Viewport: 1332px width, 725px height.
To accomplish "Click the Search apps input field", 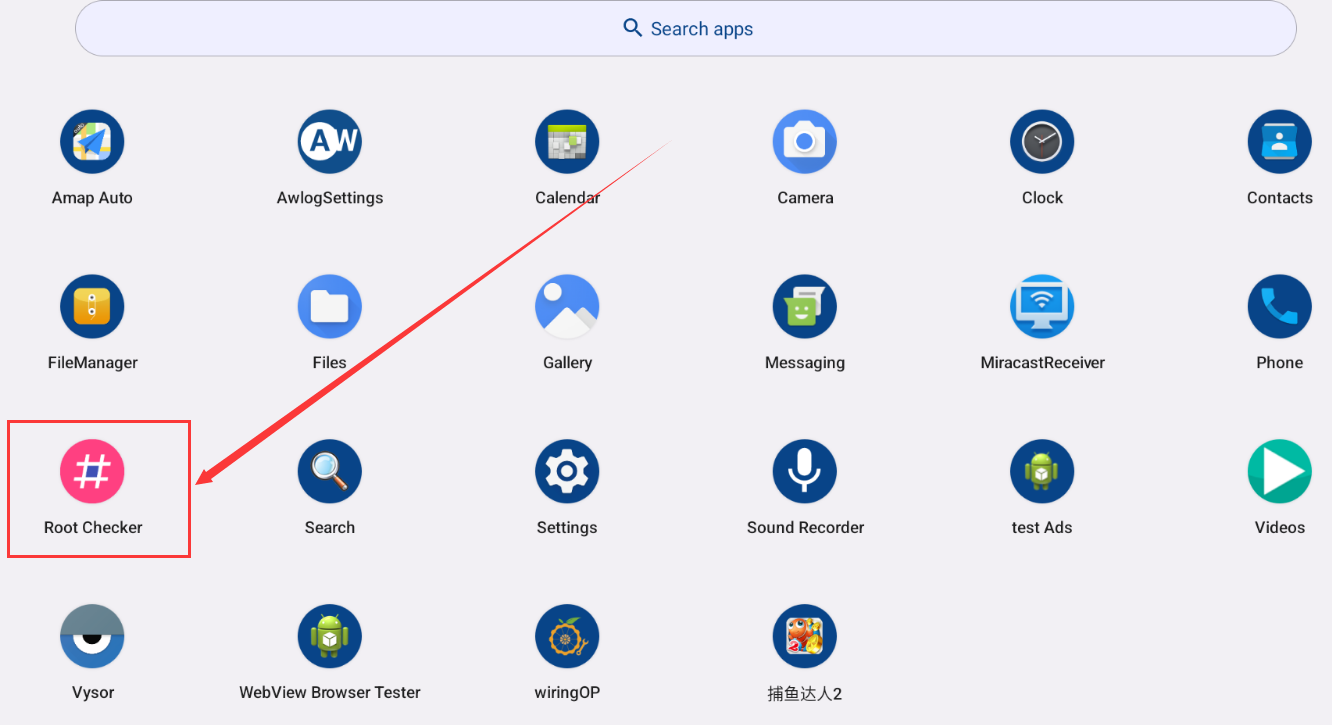I will point(686,28).
